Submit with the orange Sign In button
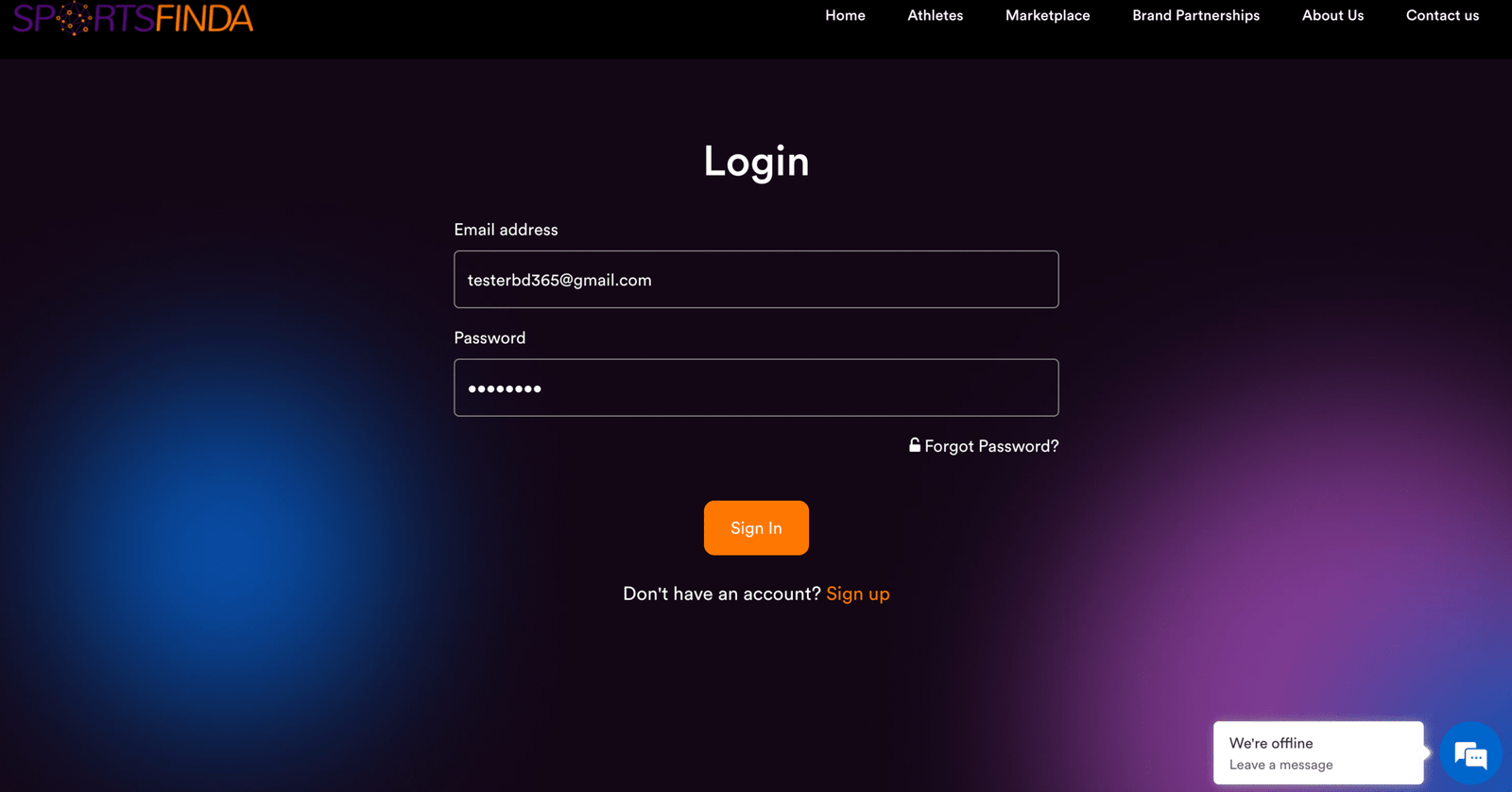This screenshot has height=792, width=1512. (x=756, y=527)
